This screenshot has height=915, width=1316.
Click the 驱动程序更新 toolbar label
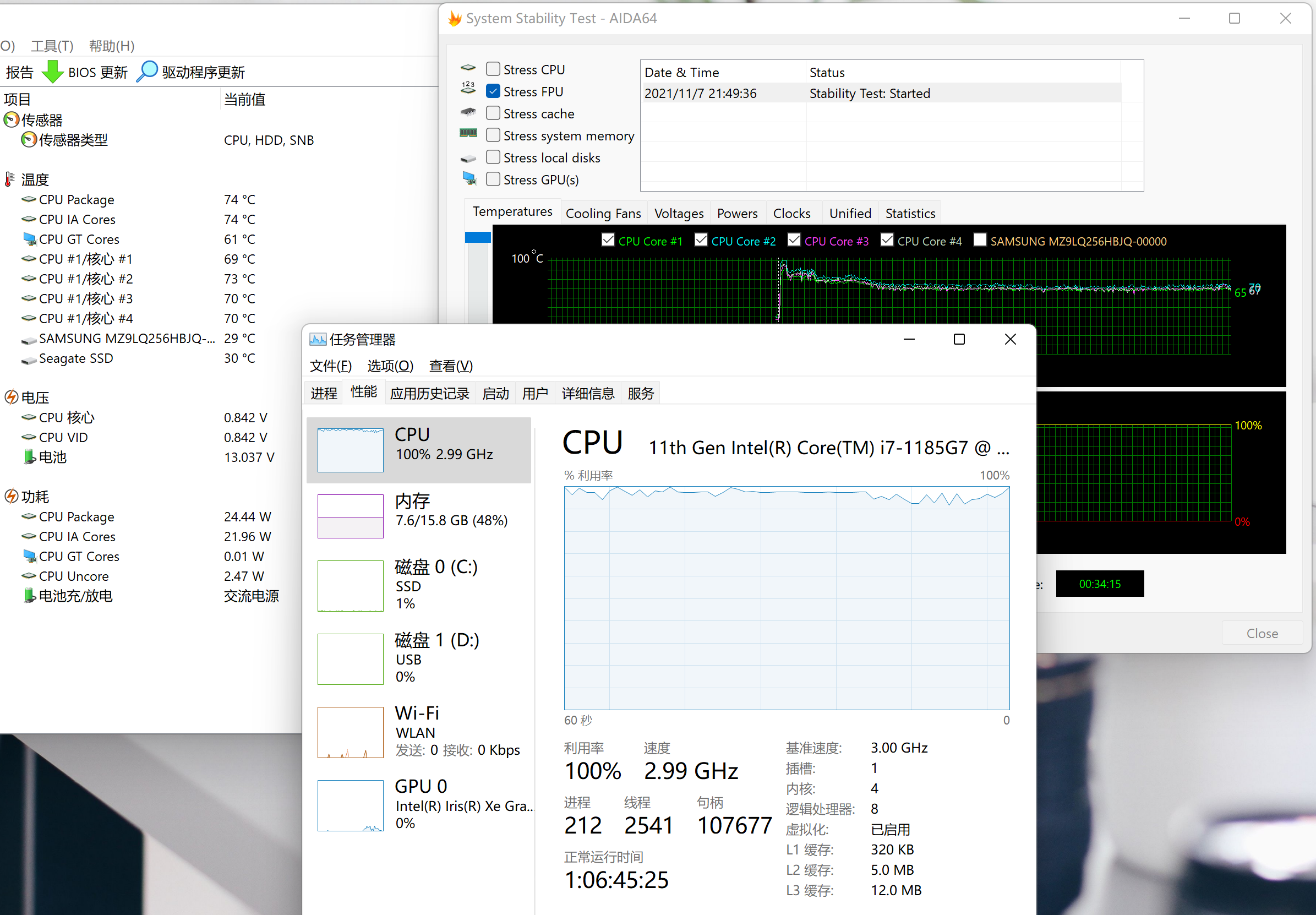click(x=204, y=72)
